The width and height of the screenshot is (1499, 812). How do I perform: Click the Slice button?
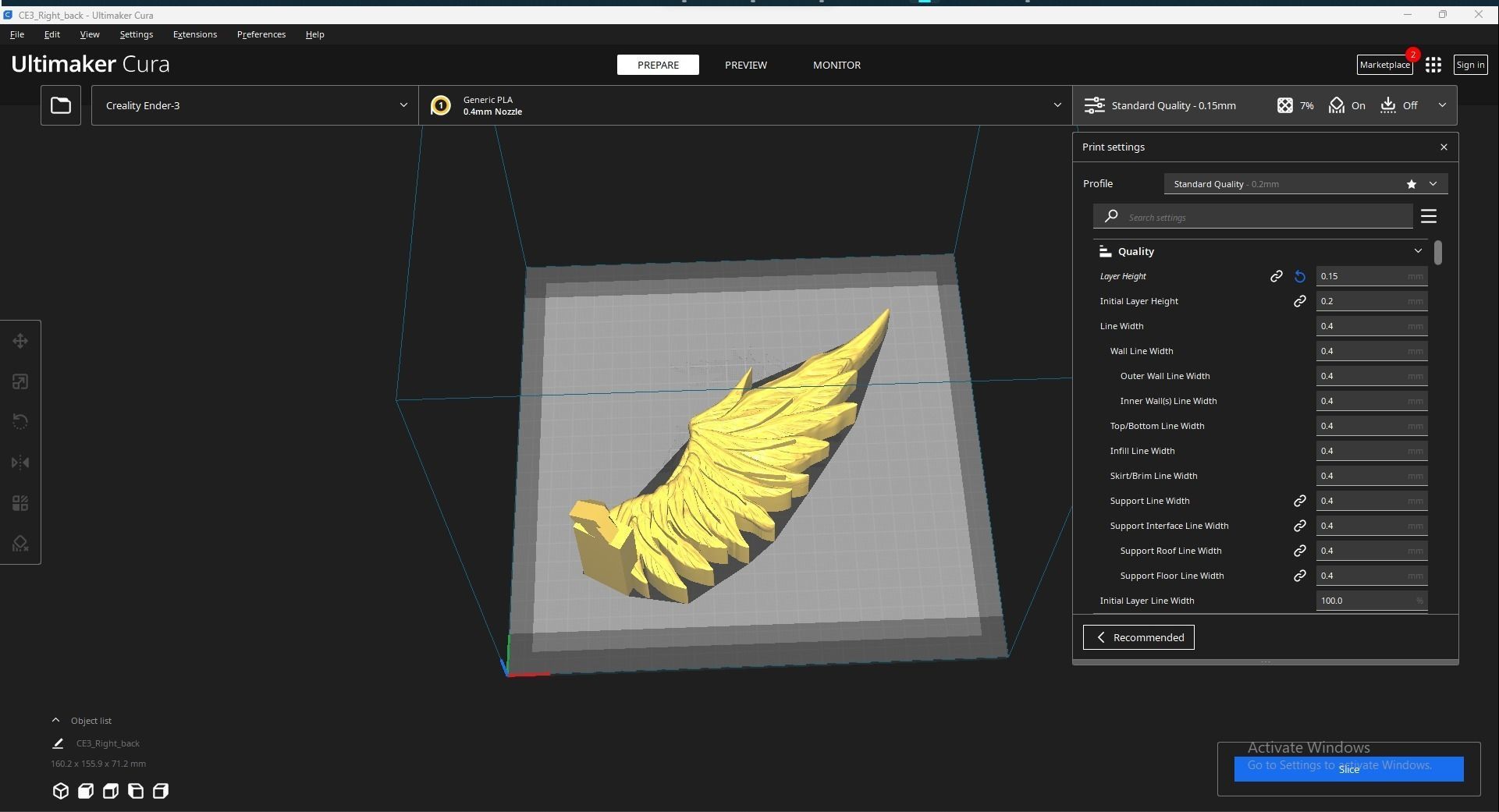[x=1348, y=768]
